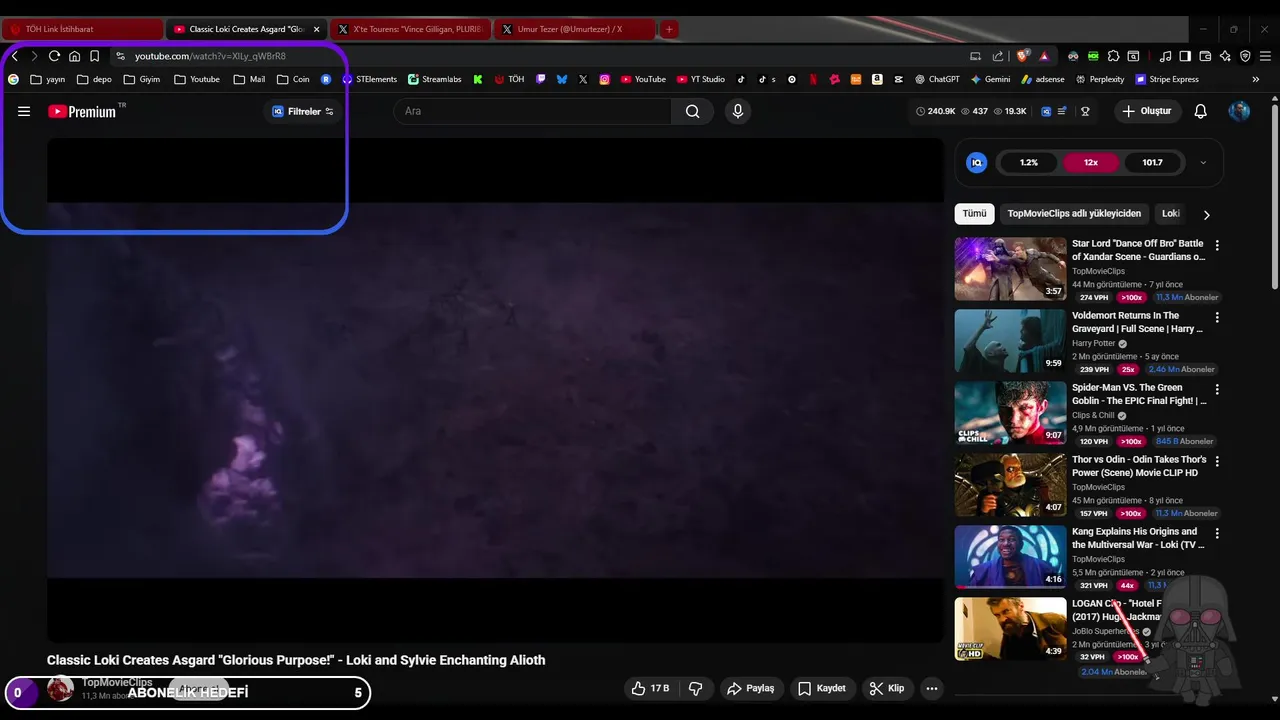Open the music note playlist icon
Viewport: 1280px width, 720px height.
coord(1165,56)
